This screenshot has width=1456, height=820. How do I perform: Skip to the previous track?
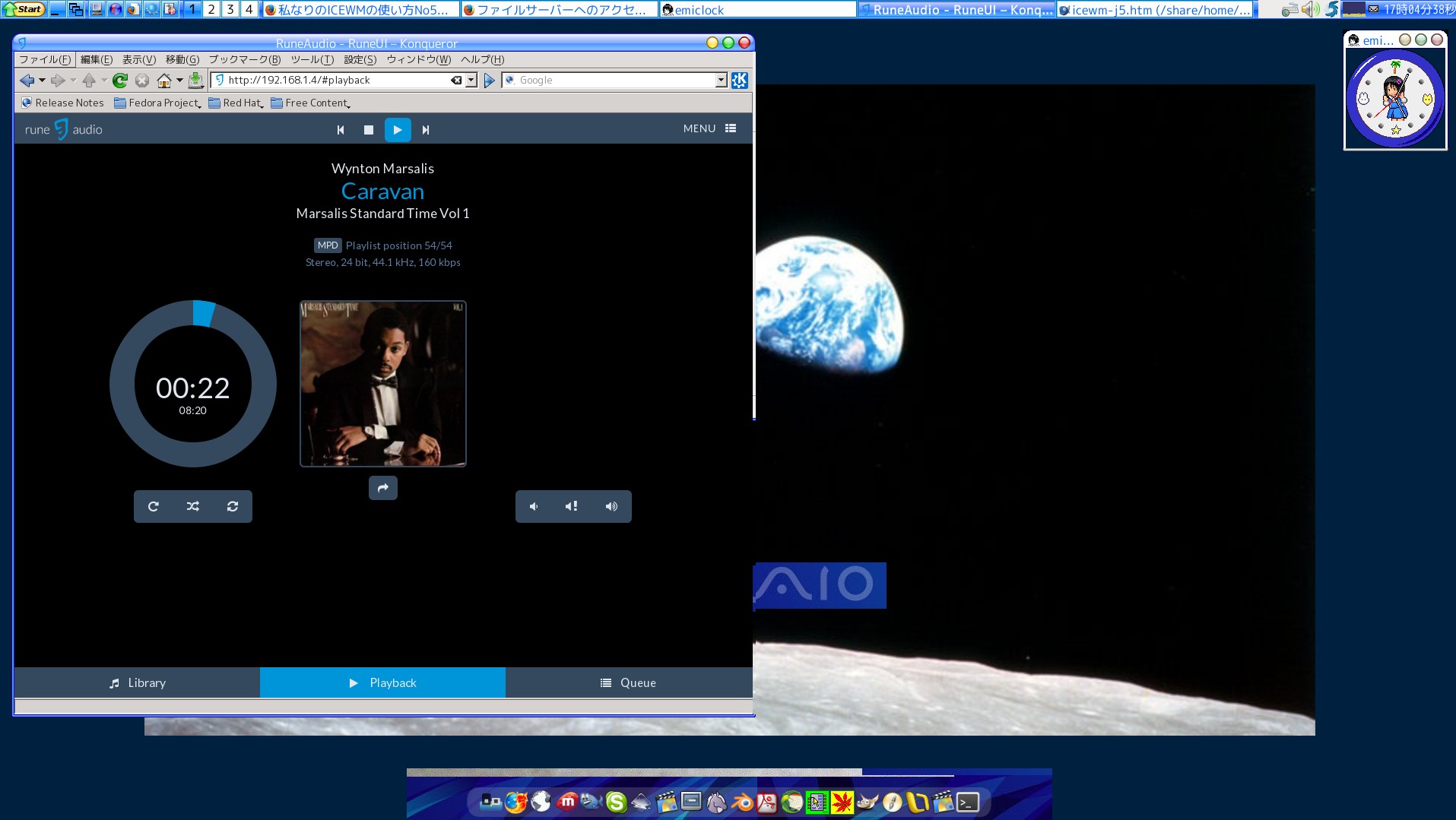341,130
